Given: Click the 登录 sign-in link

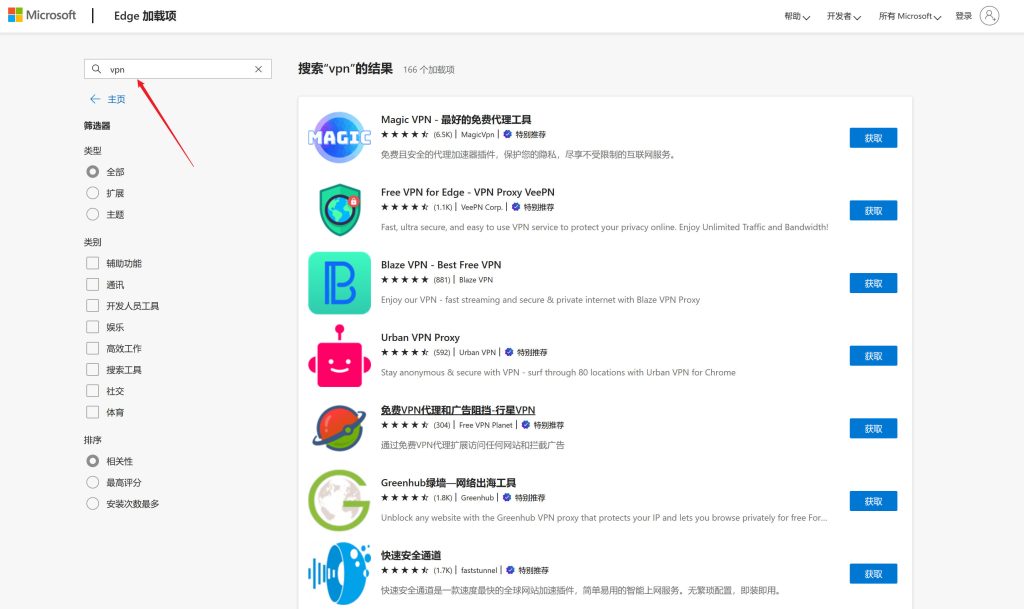Looking at the screenshot, I should coord(963,16).
